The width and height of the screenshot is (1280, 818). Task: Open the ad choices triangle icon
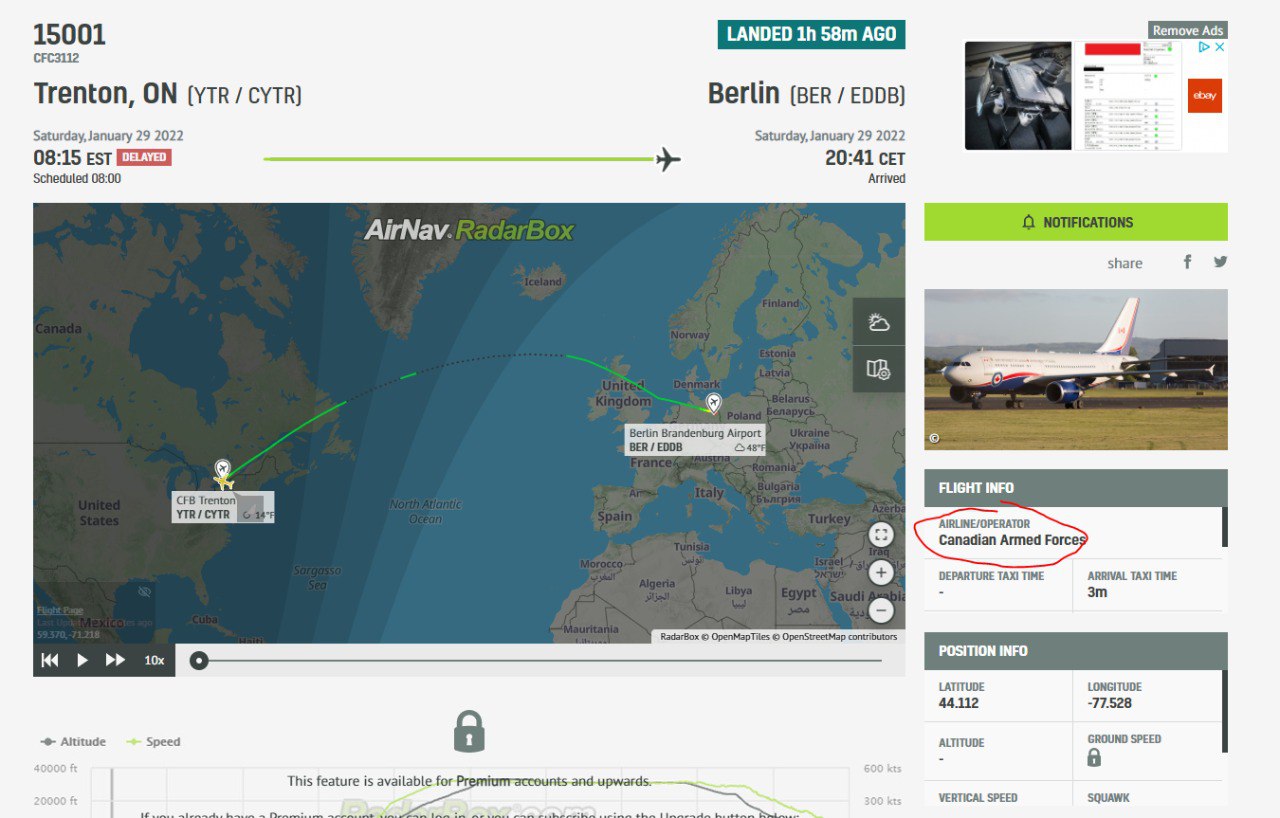(1205, 47)
